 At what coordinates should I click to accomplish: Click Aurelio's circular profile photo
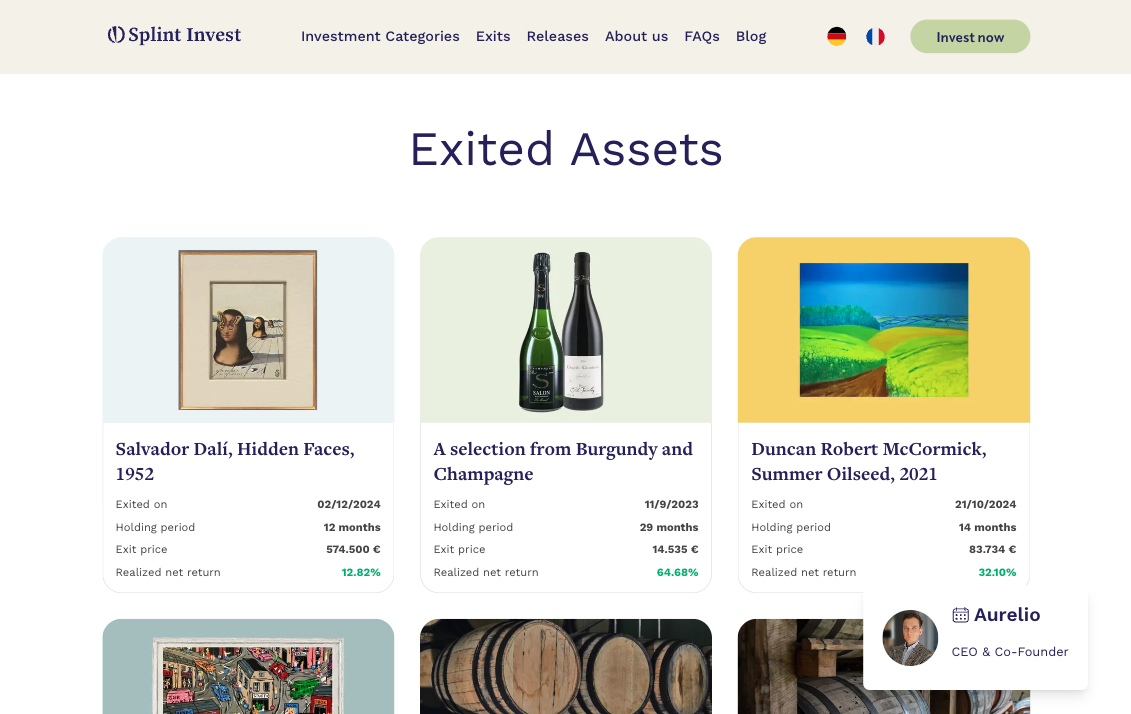[910, 638]
